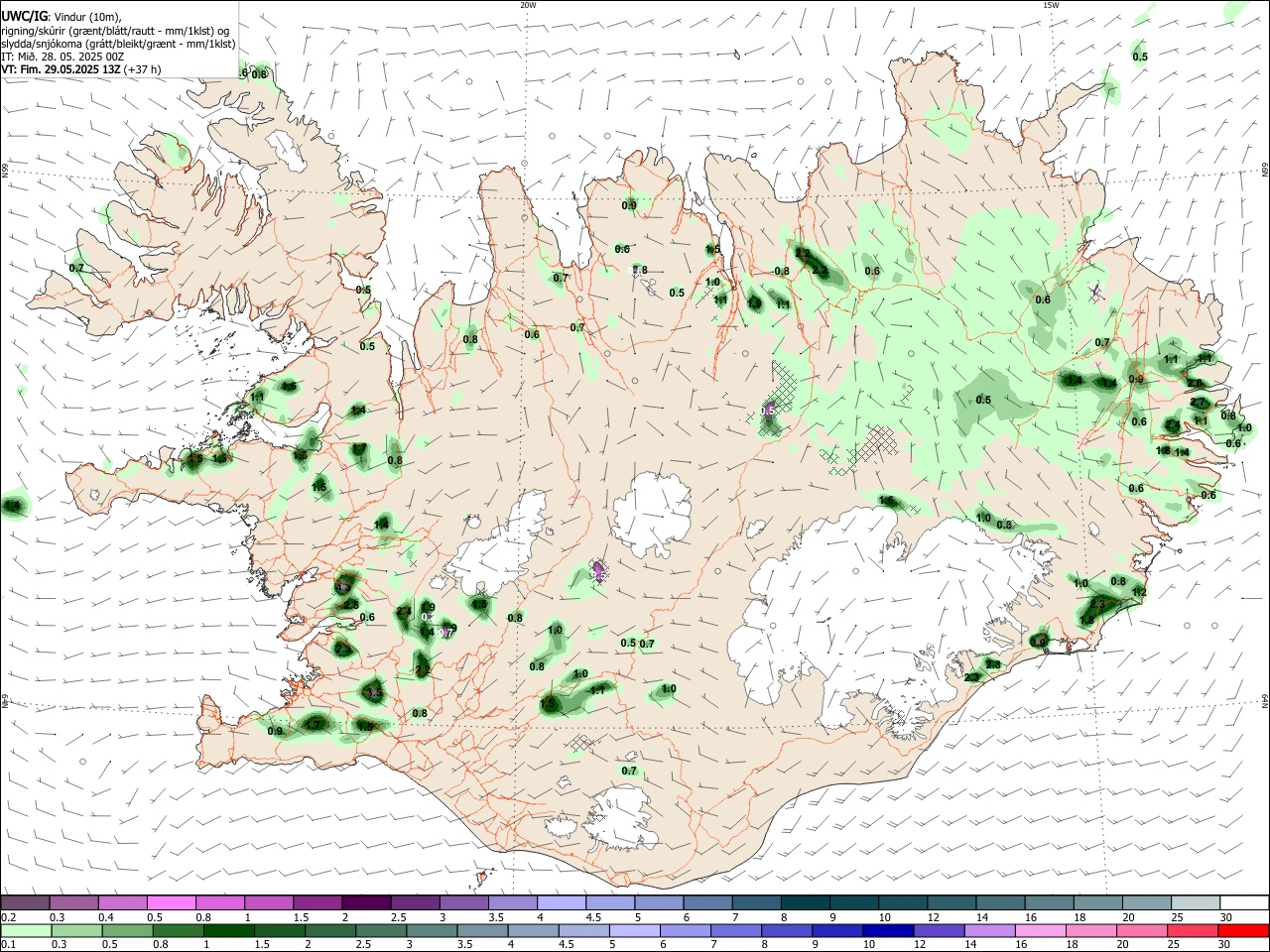Select bright pink snow swatch for 0.5–0.8 mm
This screenshot has width=1270, height=952.
coord(171,902)
